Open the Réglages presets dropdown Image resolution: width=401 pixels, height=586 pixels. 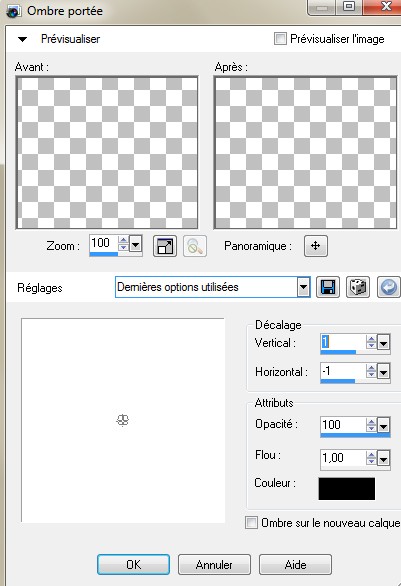point(303,287)
